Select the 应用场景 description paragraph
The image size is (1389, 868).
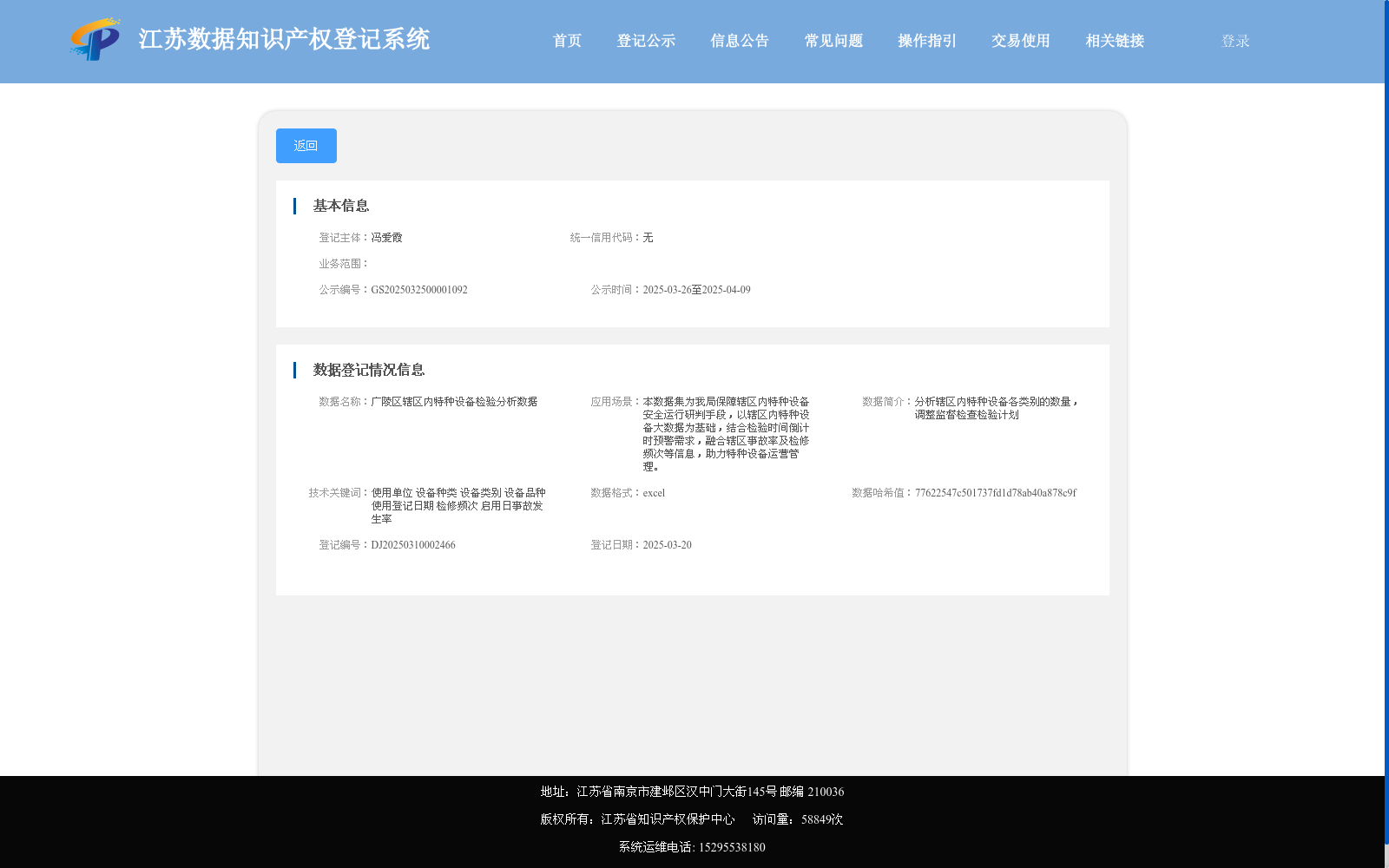click(726, 434)
